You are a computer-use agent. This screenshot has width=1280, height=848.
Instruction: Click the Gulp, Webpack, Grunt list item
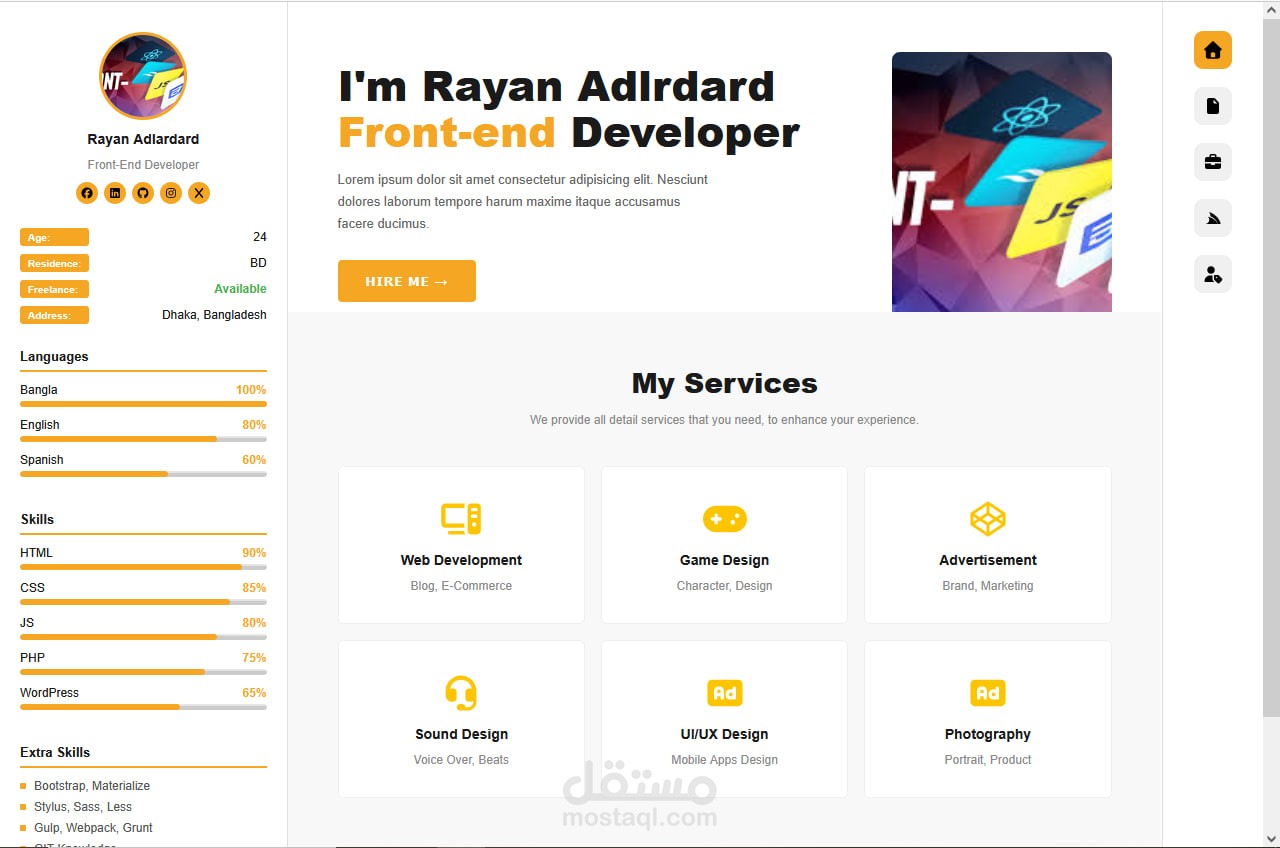93,828
